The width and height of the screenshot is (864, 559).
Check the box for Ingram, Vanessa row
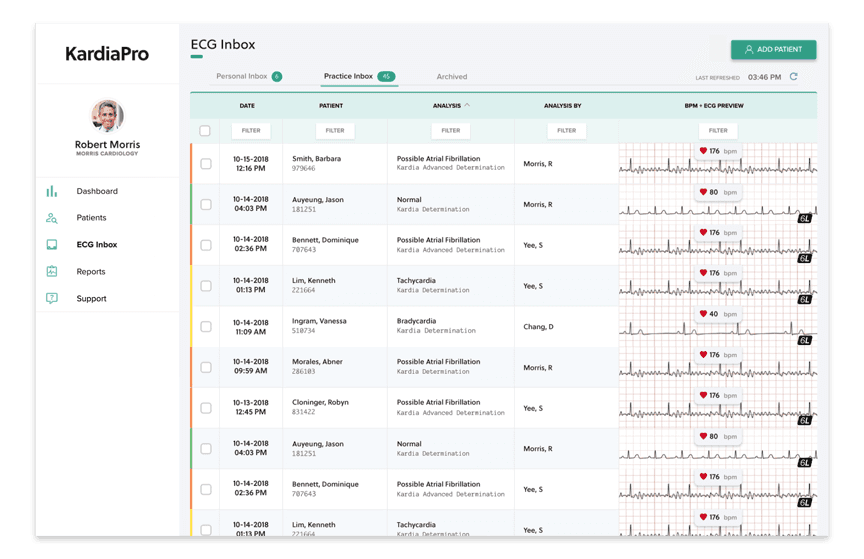click(205, 326)
